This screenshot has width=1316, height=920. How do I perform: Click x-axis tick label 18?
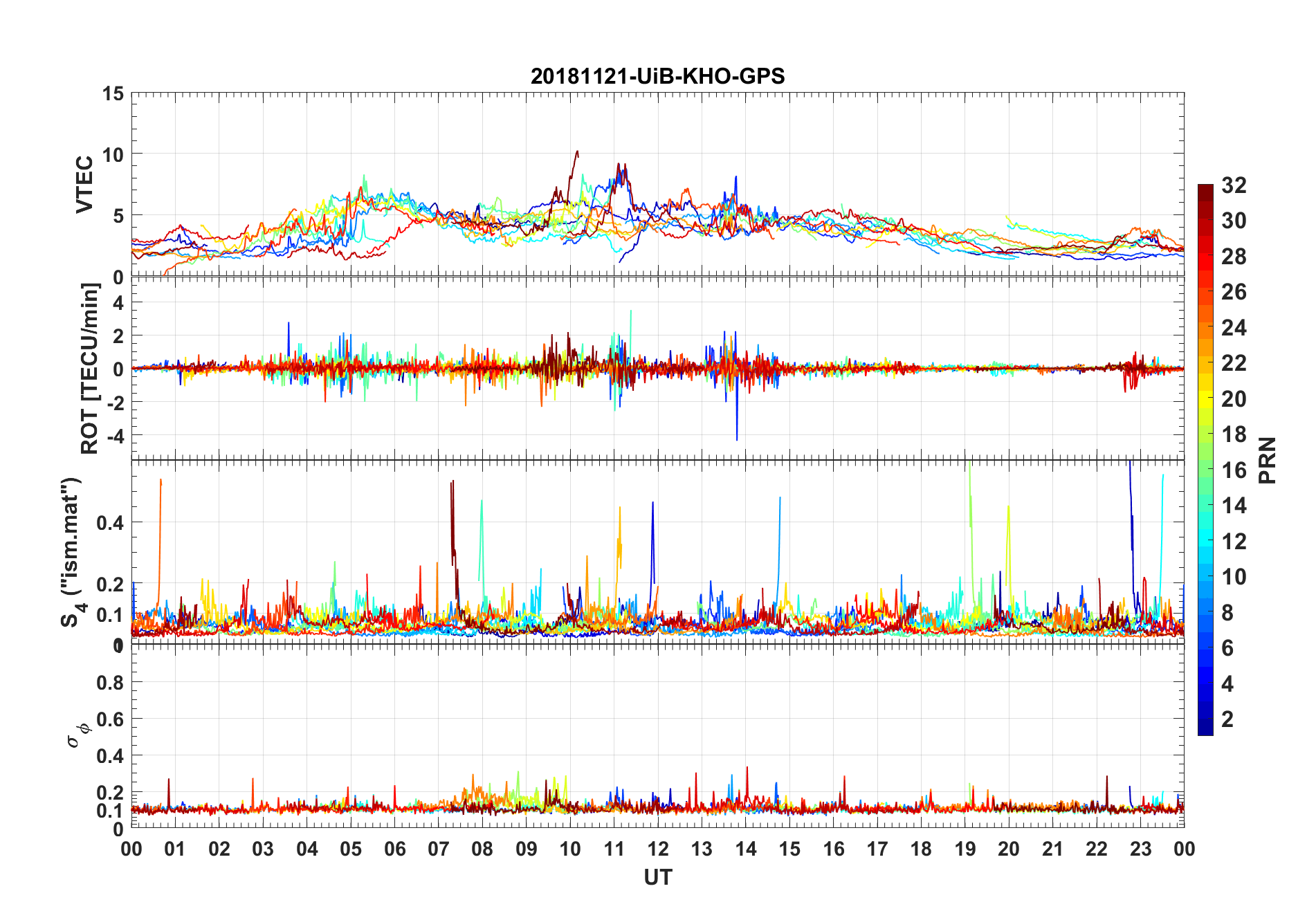921,849
